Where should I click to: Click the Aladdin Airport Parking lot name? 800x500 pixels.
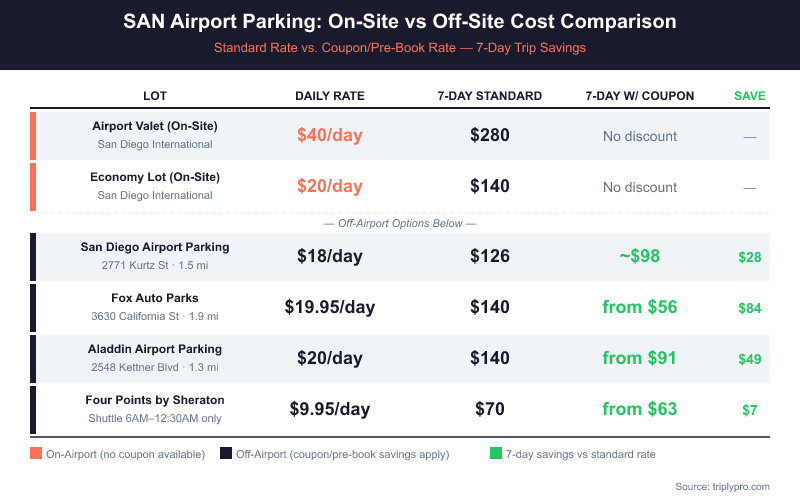[155, 349]
